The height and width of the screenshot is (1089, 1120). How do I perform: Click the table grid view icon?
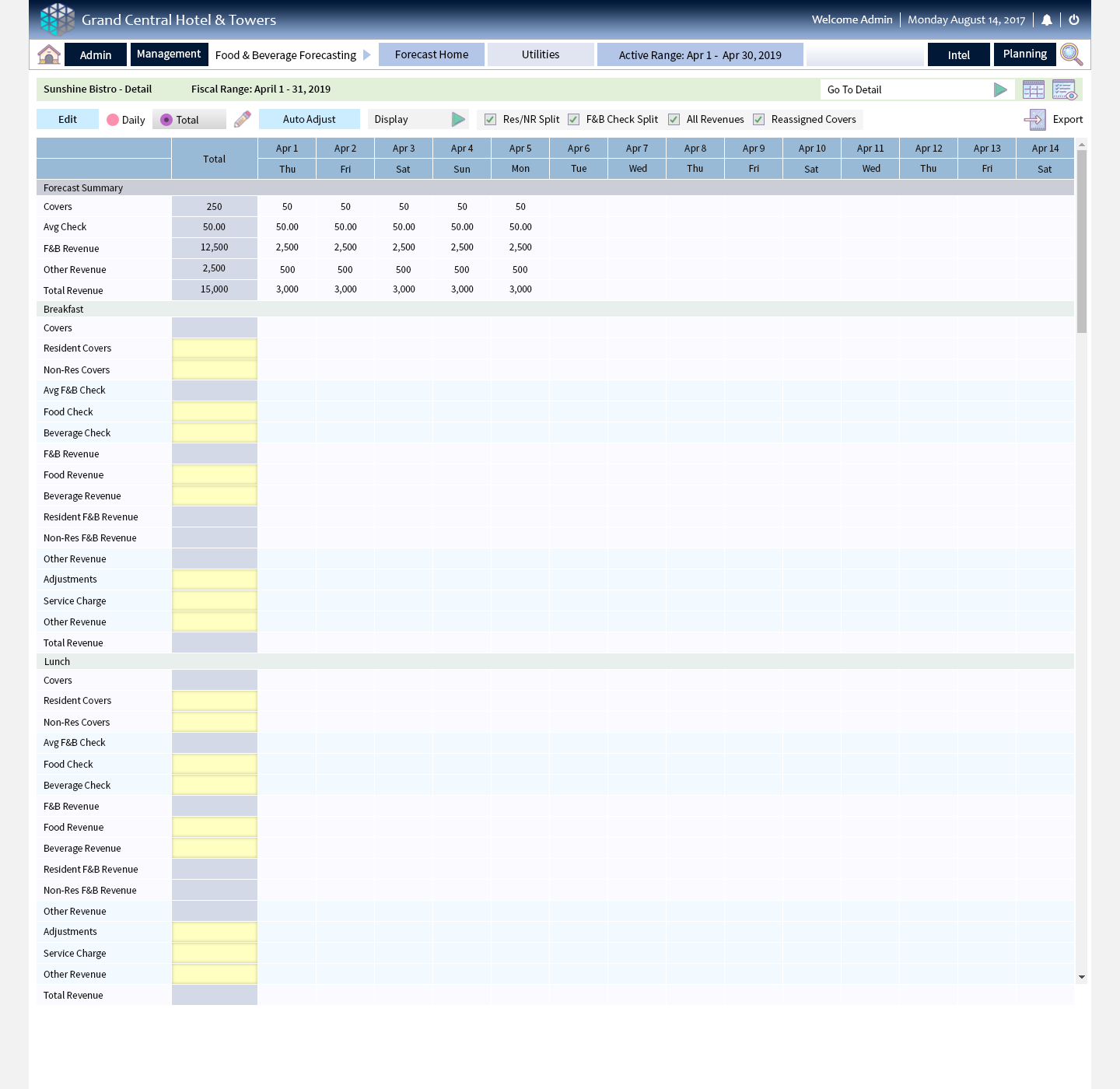(1034, 89)
